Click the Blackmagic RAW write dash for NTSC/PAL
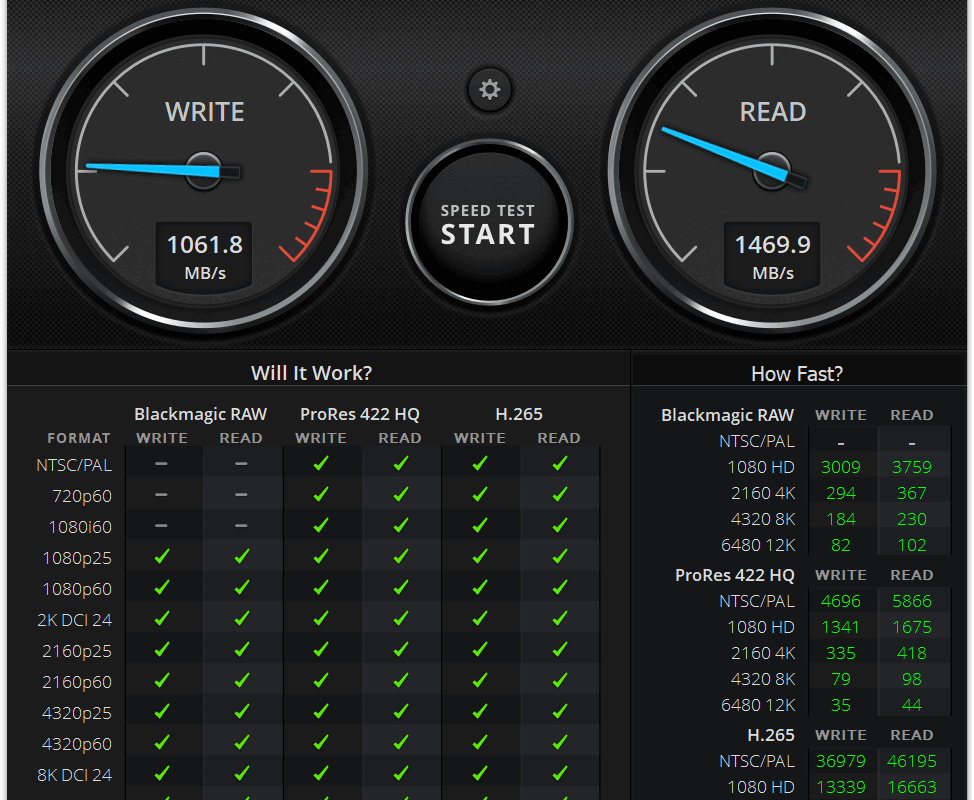This screenshot has height=800, width=974. pos(161,464)
